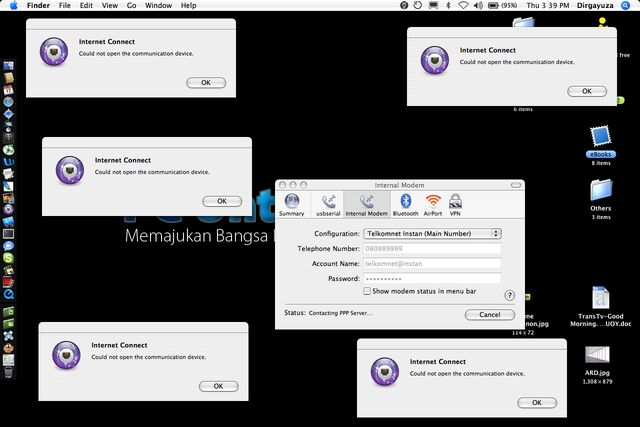Click OK in dialog covering the blue wallpaper logo
The image size is (640, 427).
click(222, 201)
